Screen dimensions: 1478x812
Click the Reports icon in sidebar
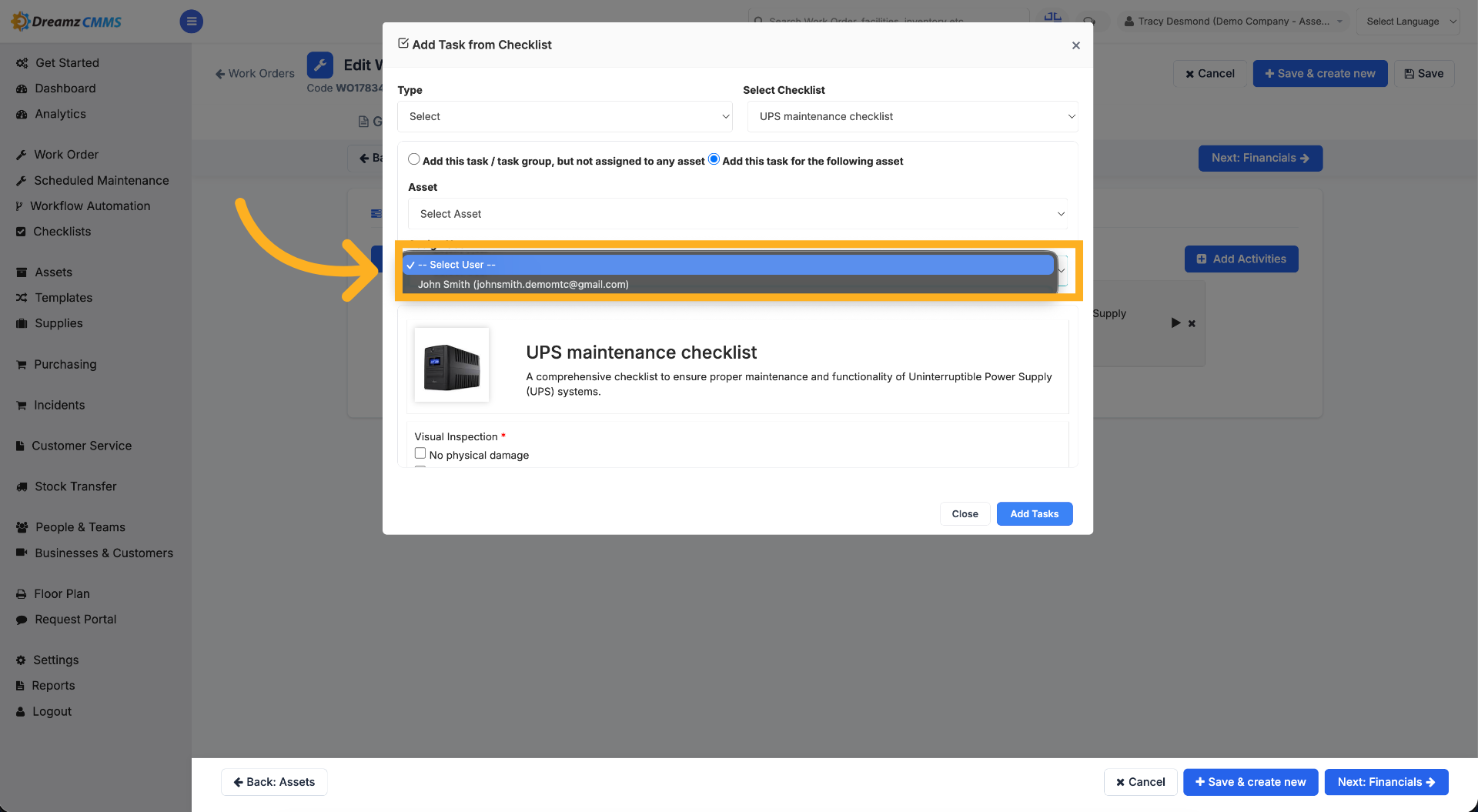point(20,686)
